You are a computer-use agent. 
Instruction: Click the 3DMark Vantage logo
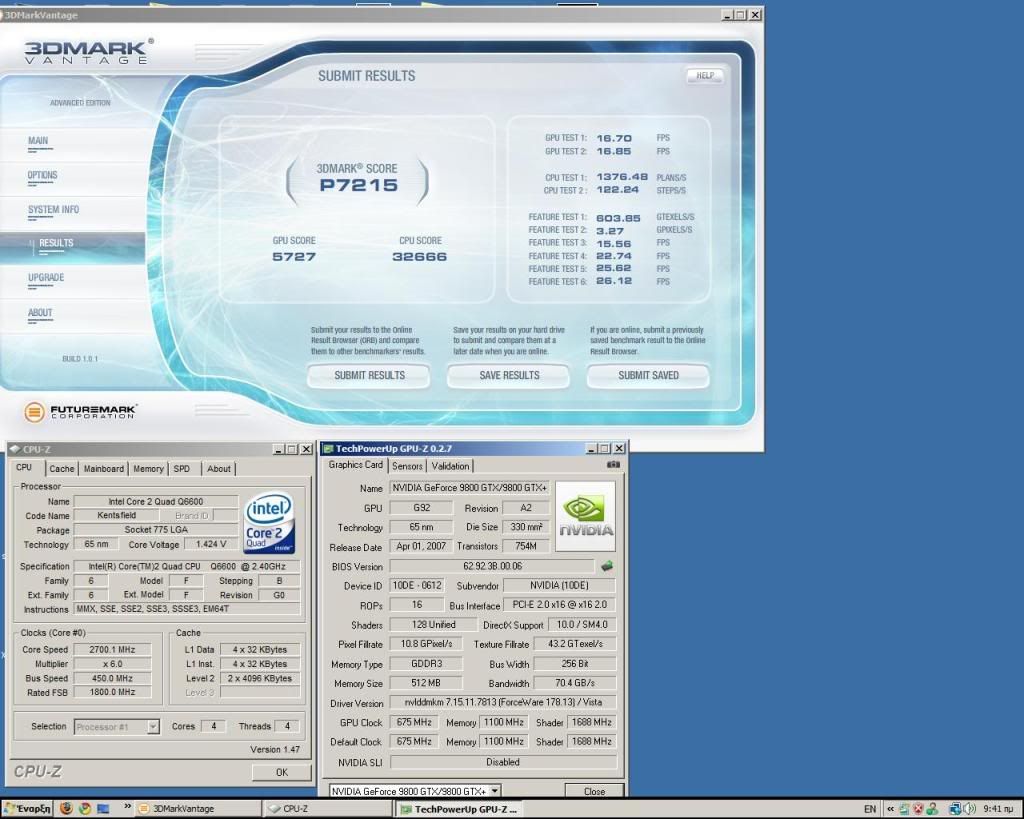89,51
